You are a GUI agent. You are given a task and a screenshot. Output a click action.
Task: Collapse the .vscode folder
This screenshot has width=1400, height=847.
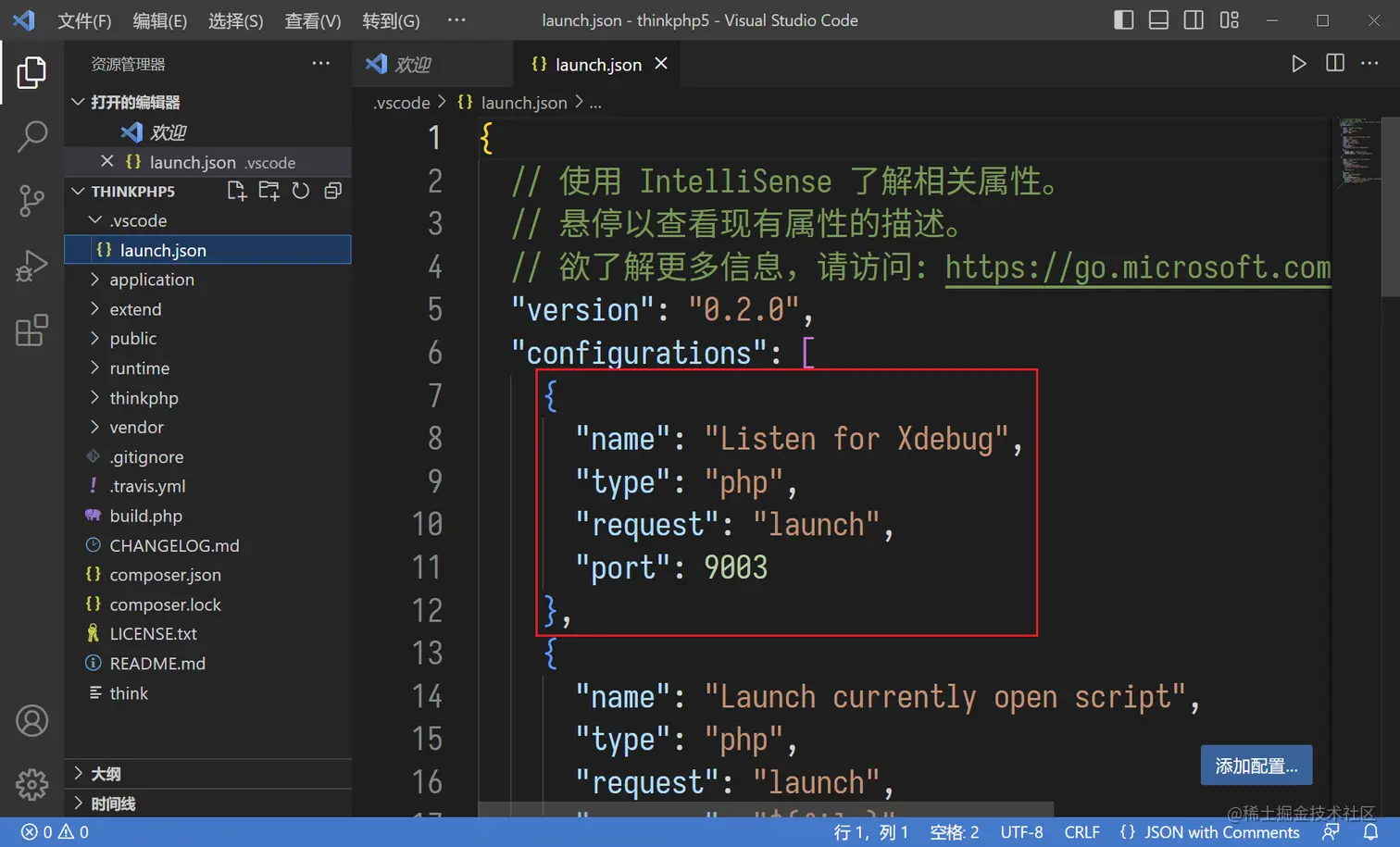tap(94, 220)
